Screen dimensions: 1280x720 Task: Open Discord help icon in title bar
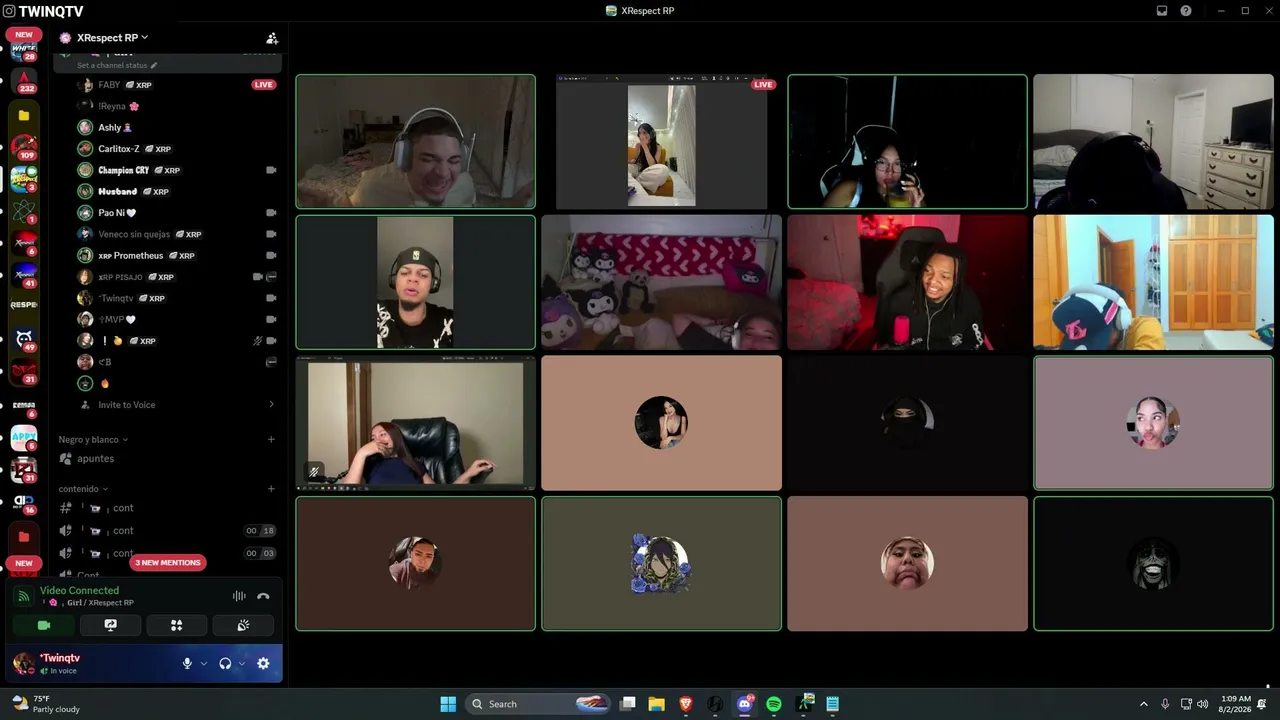pyautogui.click(x=1186, y=11)
